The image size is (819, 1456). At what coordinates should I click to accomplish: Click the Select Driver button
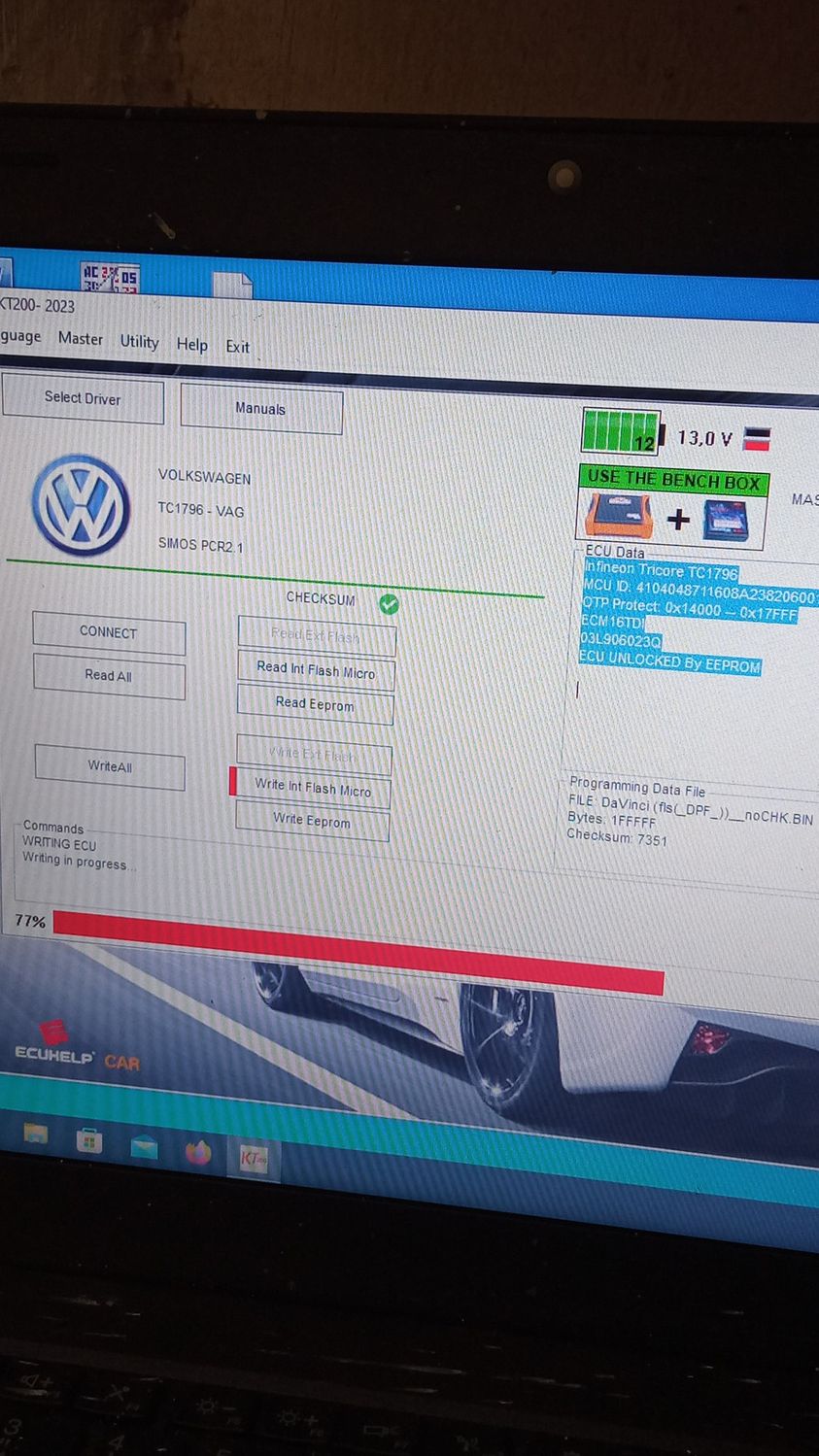pyautogui.click(x=83, y=398)
